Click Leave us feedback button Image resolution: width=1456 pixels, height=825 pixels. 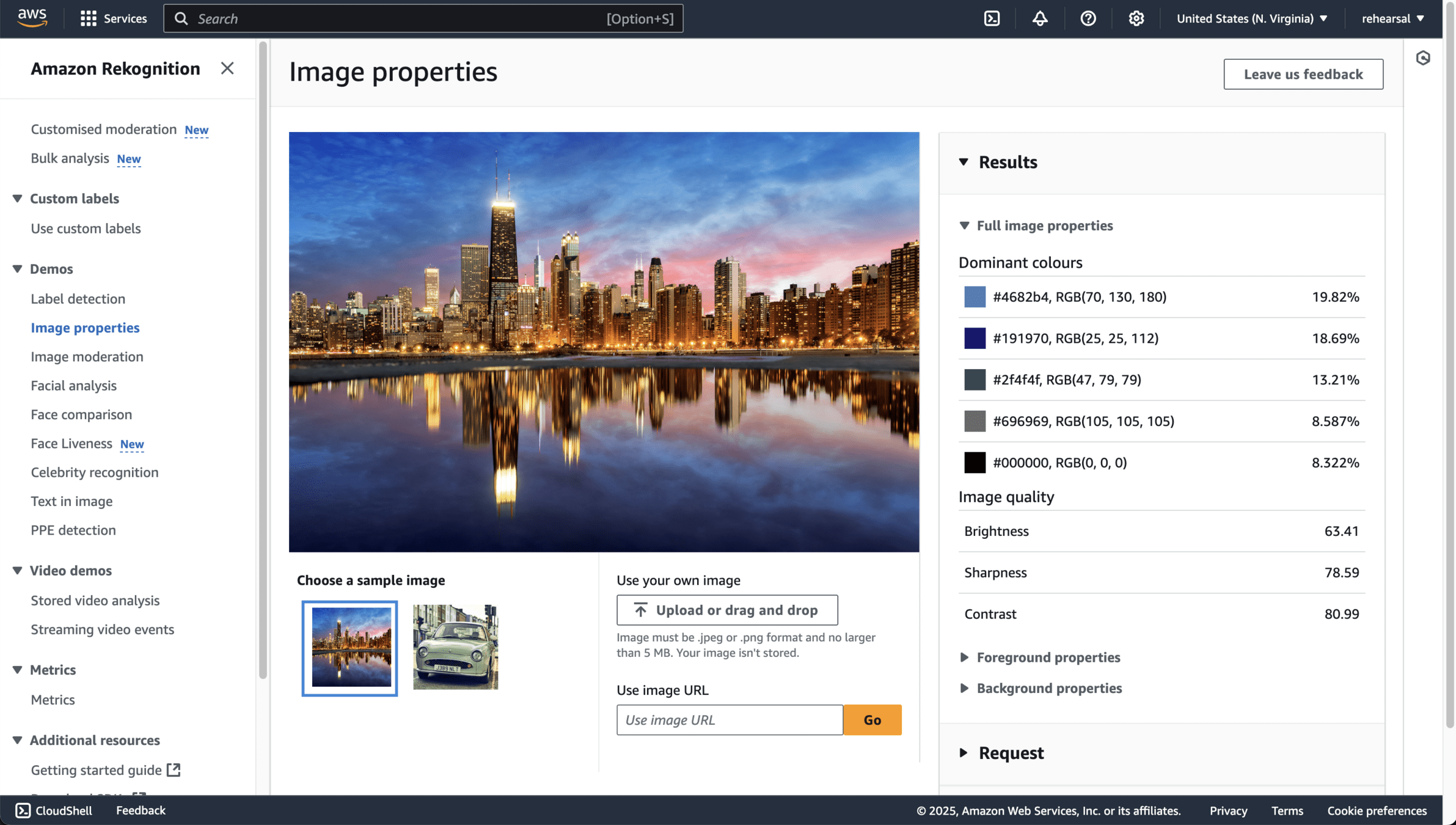point(1303,74)
